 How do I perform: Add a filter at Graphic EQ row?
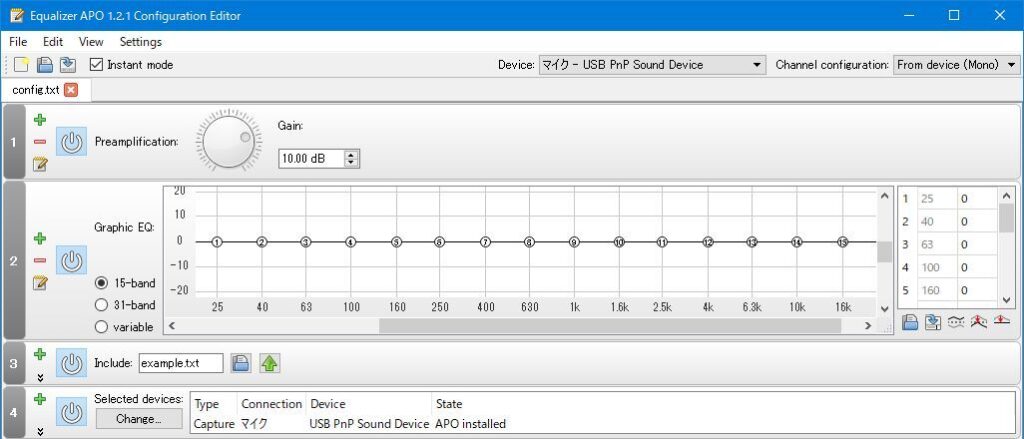40,238
